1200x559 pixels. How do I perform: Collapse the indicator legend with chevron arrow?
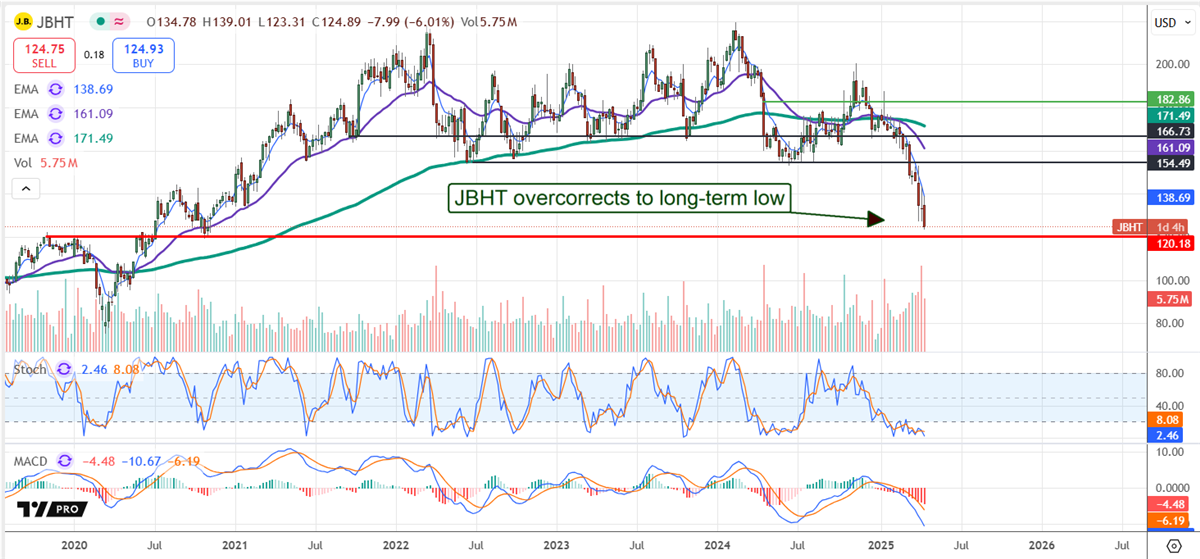[27, 187]
